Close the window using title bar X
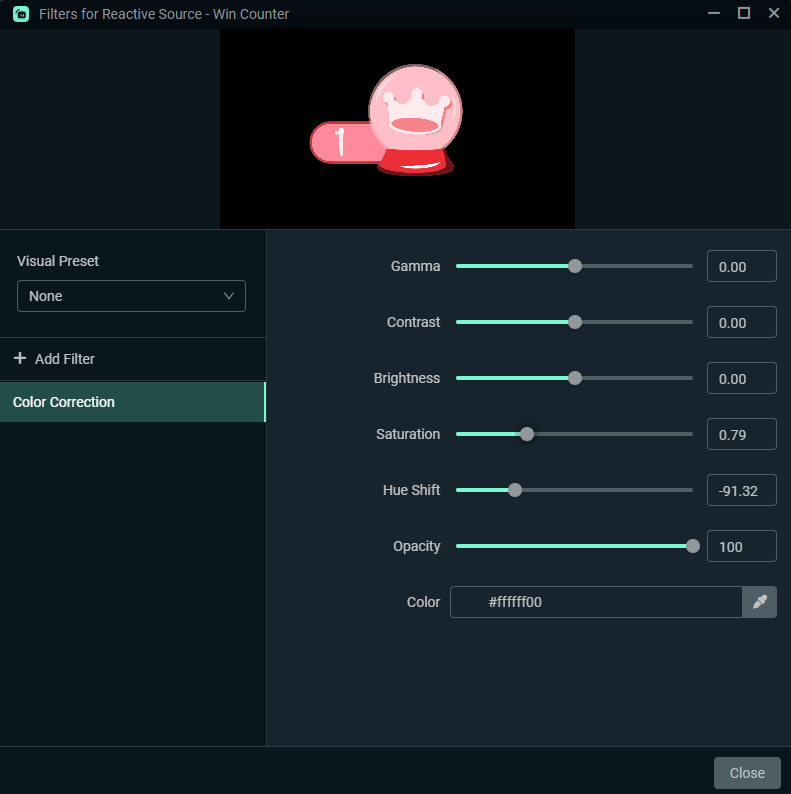Image resolution: width=791 pixels, height=794 pixels. coord(773,13)
